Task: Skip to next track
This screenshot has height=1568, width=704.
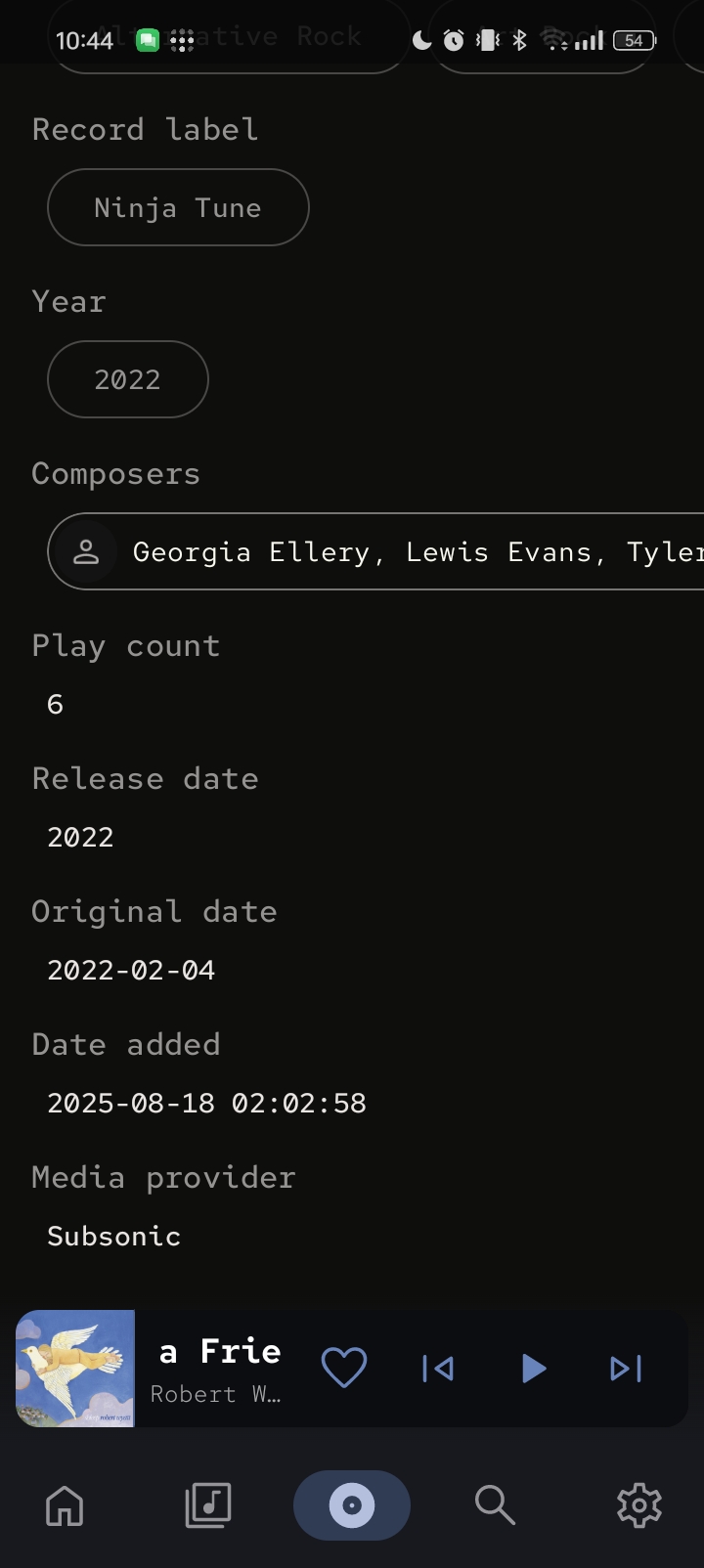Action: tap(626, 1368)
